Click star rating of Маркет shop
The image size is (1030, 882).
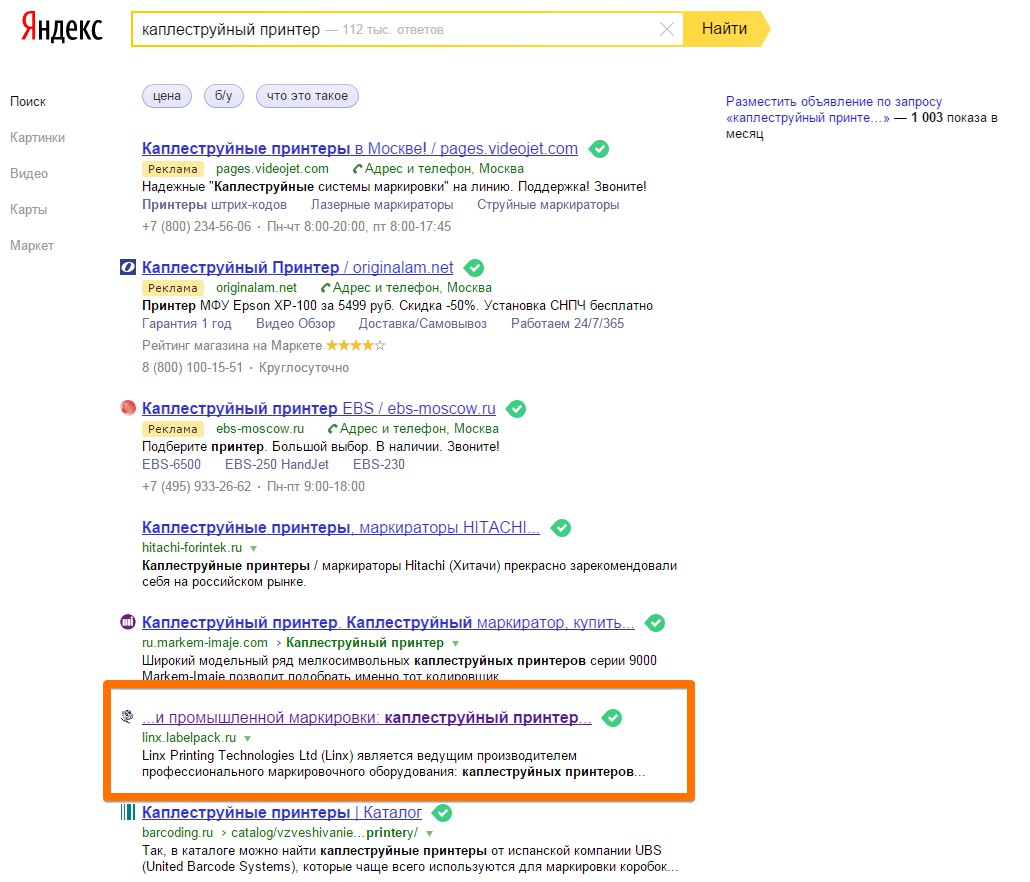355,345
